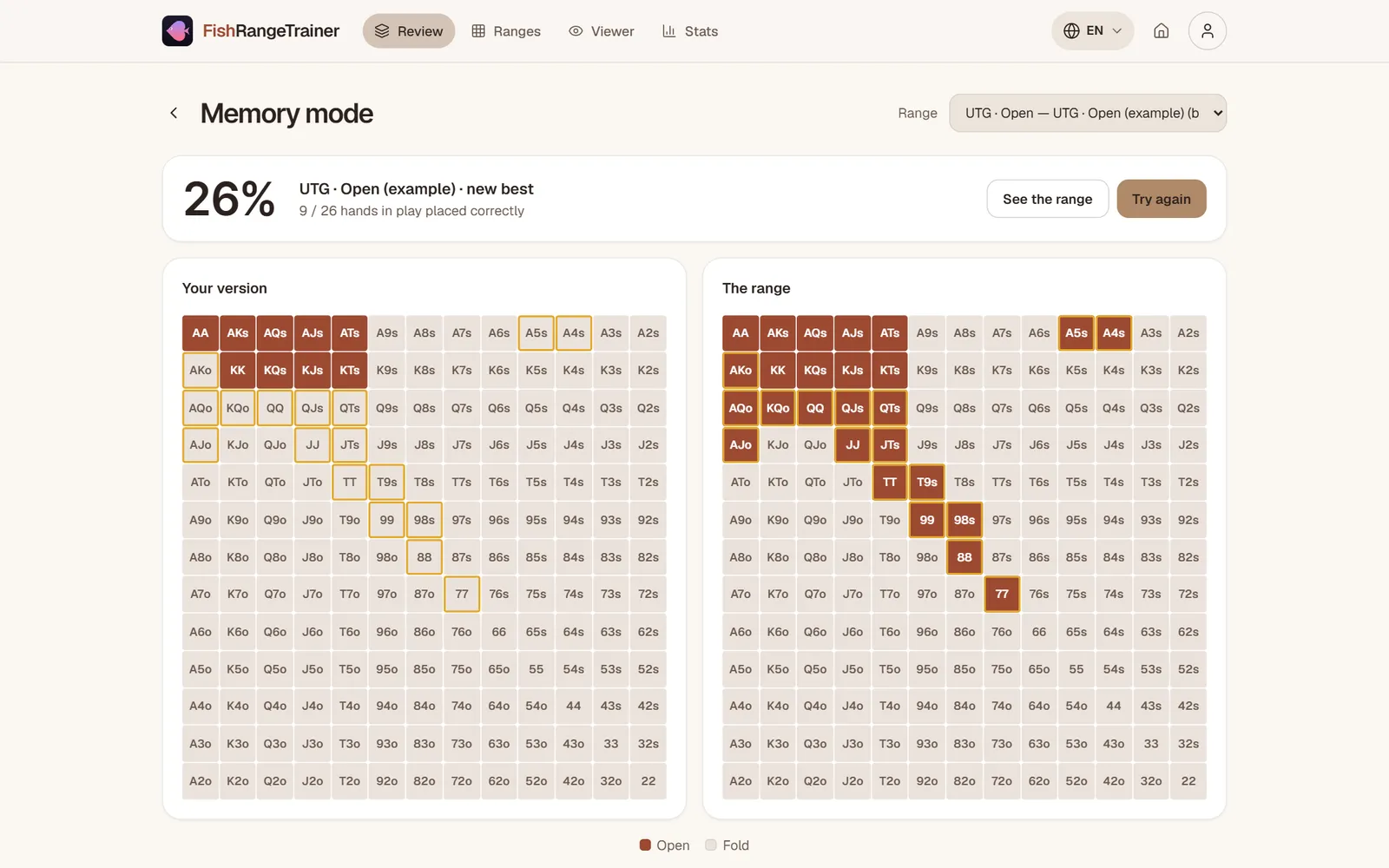Open the user profile icon
Screen dimensions: 1389x868
1207,31
